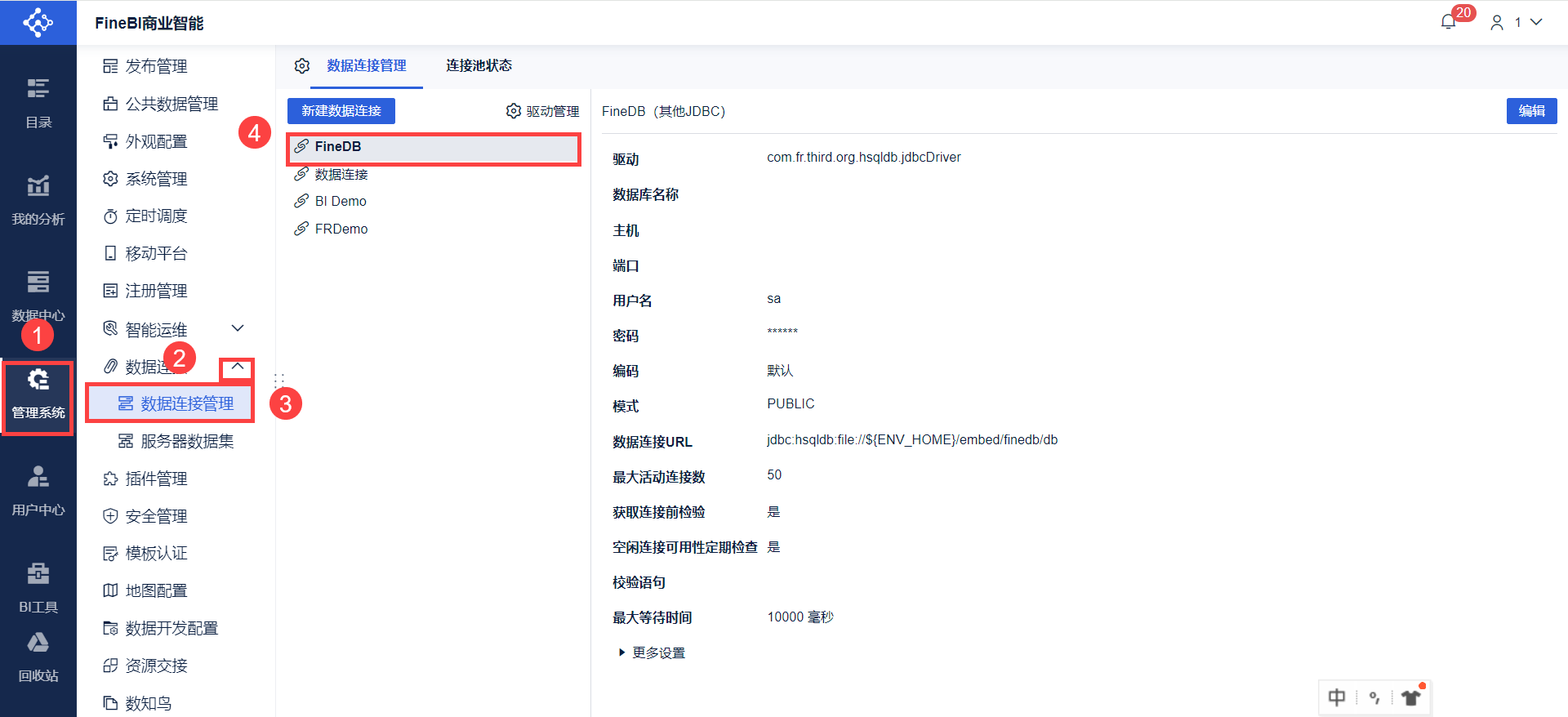
Task: Open 注册管理 menu item
Action: pyautogui.click(x=145, y=291)
